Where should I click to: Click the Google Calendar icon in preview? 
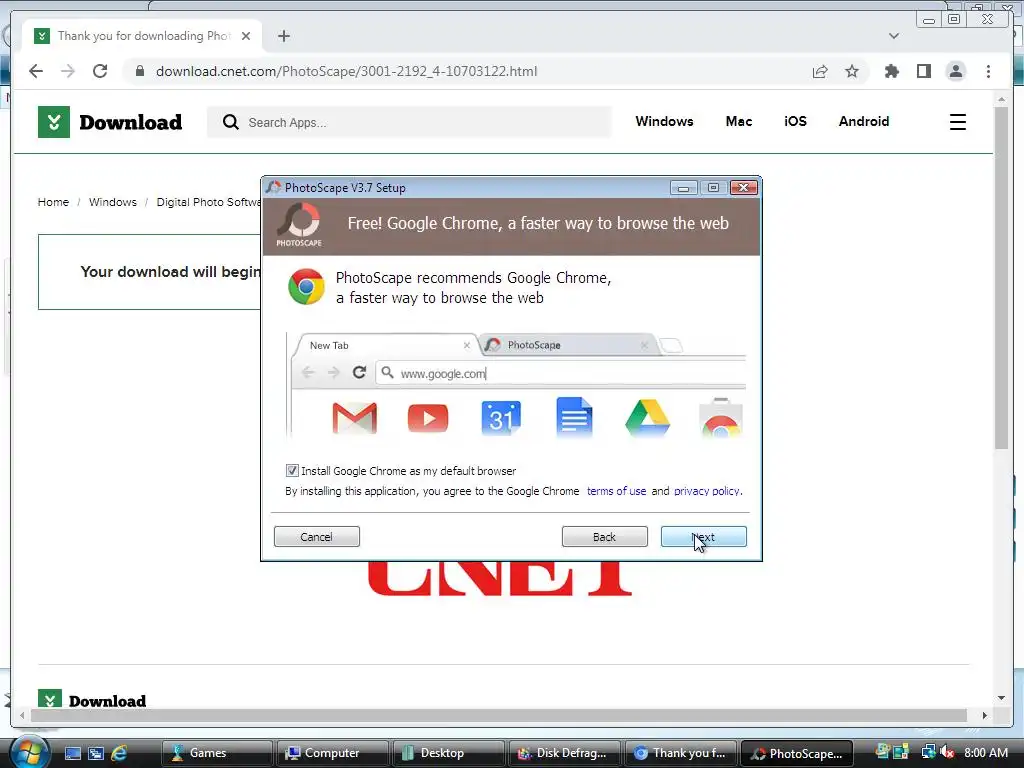pos(501,418)
